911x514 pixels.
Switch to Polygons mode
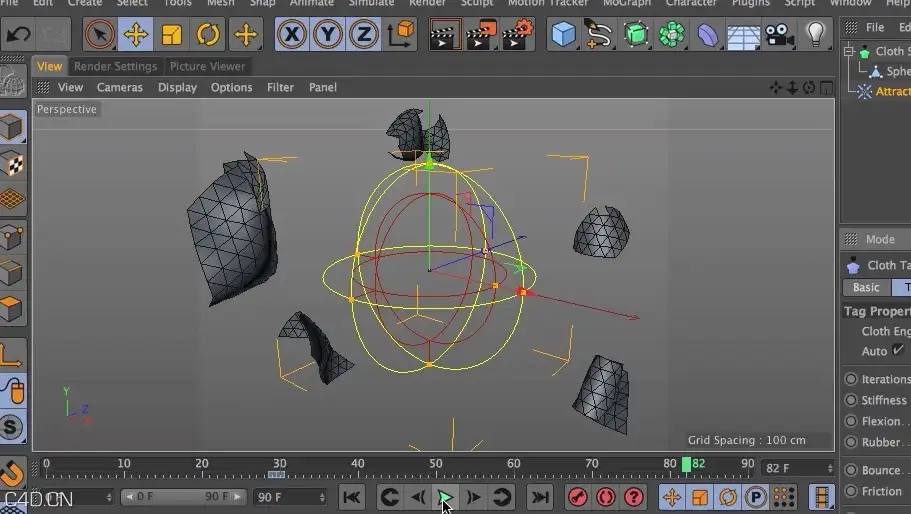point(12,308)
